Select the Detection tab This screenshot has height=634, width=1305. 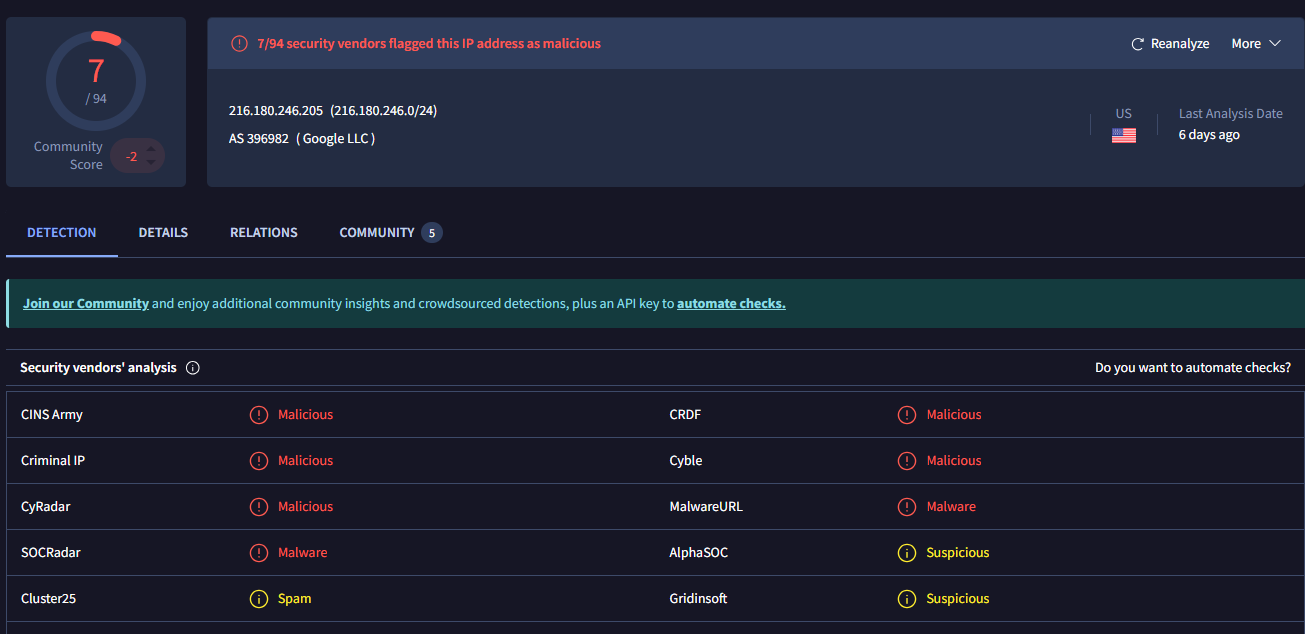click(x=62, y=233)
